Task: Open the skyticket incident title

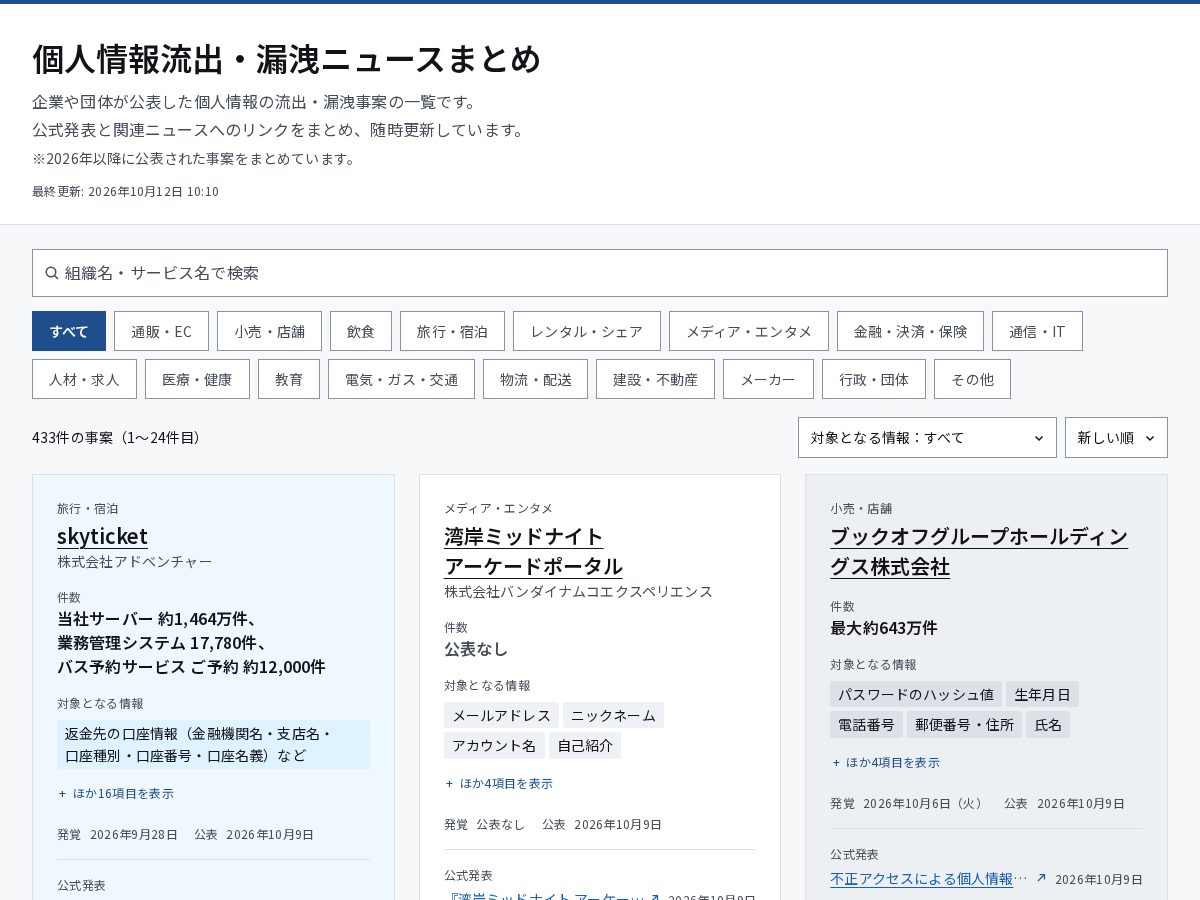Action: click(102, 536)
